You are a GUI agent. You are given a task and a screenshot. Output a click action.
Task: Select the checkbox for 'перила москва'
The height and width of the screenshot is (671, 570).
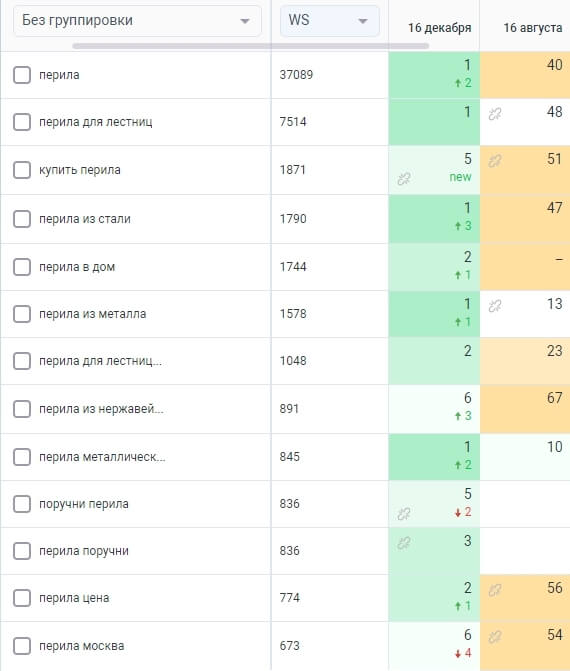tap(22, 646)
